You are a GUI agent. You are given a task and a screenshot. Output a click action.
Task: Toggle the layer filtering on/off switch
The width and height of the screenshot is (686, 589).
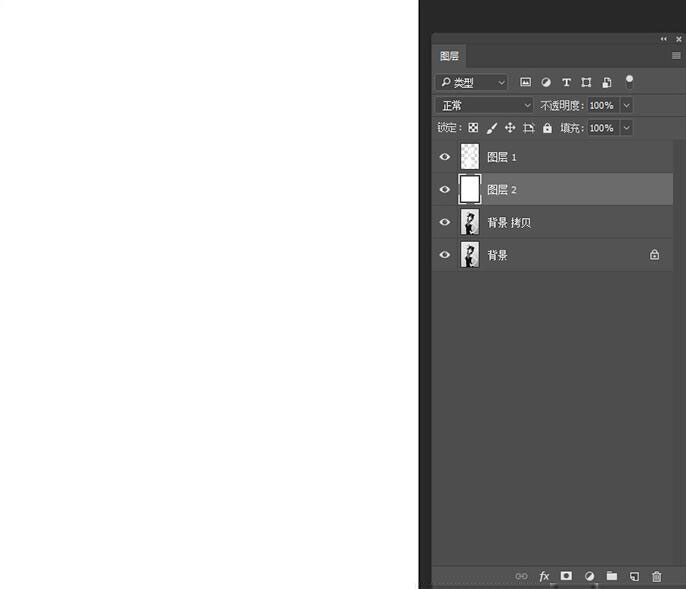click(629, 81)
